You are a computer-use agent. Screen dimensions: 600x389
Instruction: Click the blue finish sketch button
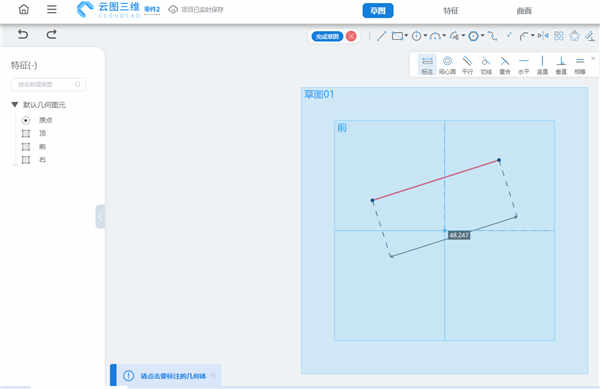pos(328,36)
